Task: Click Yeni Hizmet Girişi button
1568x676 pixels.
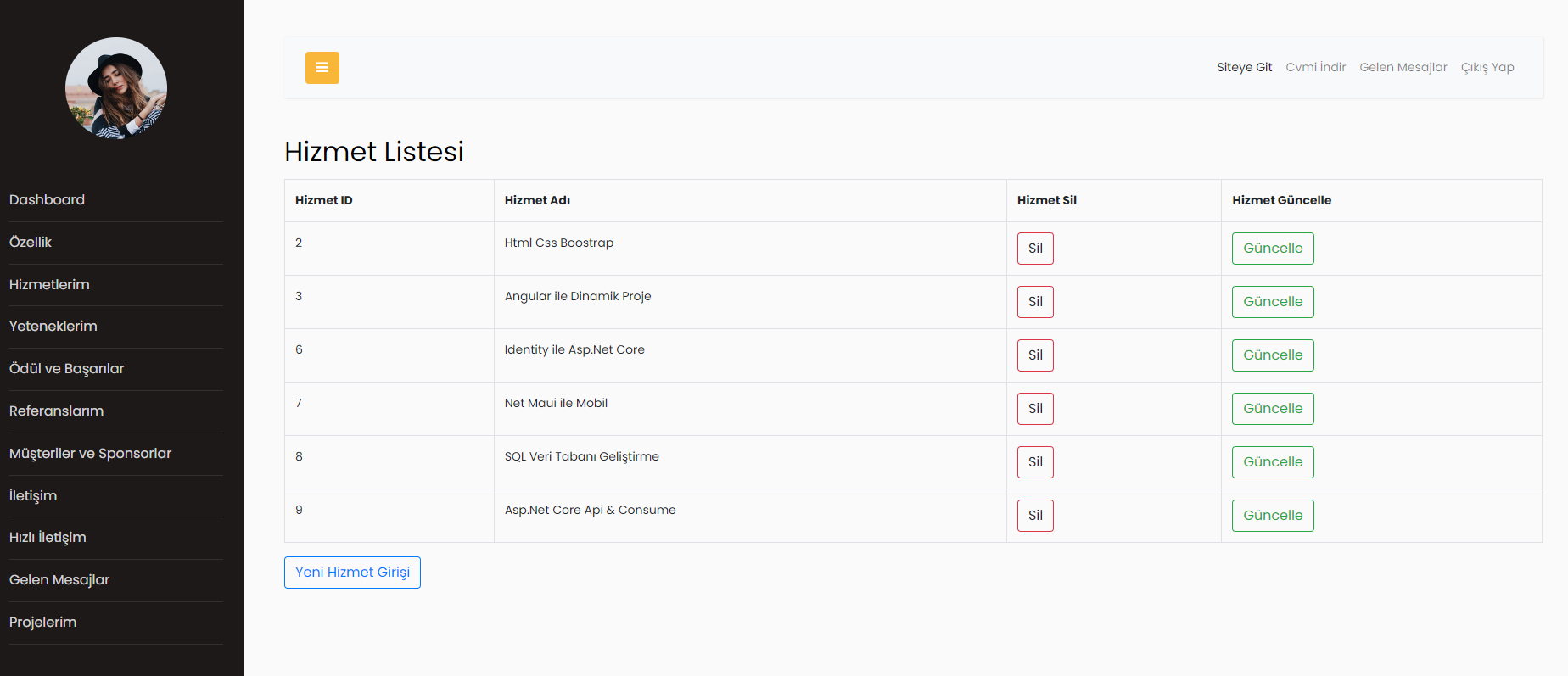Action: pos(352,573)
